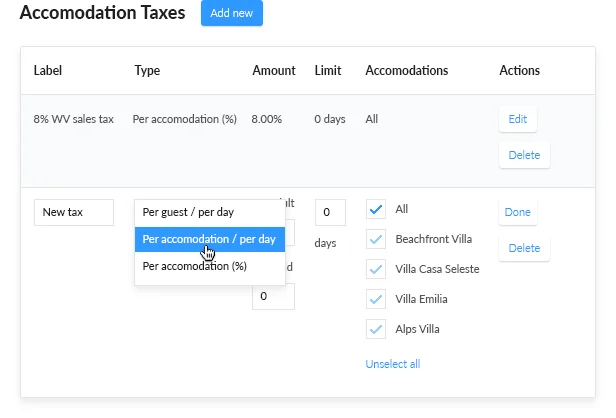Click the Accomodations column header
Image resolution: width=616 pixels, height=418 pixels.
tap(407, 71)
